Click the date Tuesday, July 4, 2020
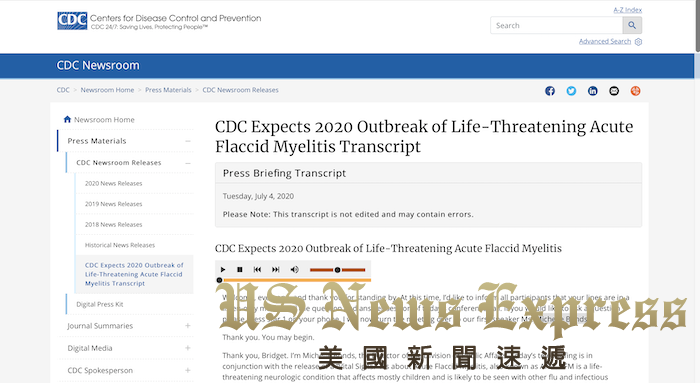Screen dimensions: 700x383 pyautogui.click(x=258, y=196)
